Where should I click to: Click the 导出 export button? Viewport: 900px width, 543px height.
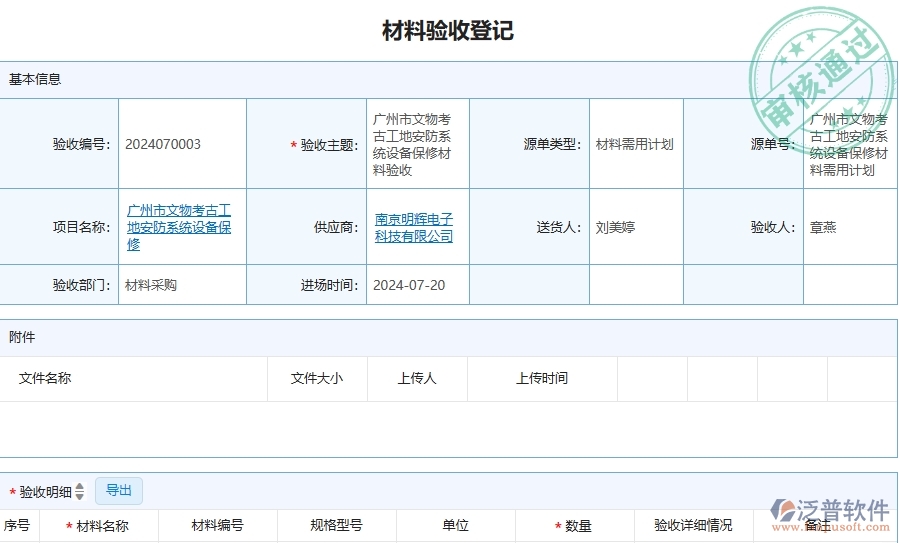pos(119,490)
